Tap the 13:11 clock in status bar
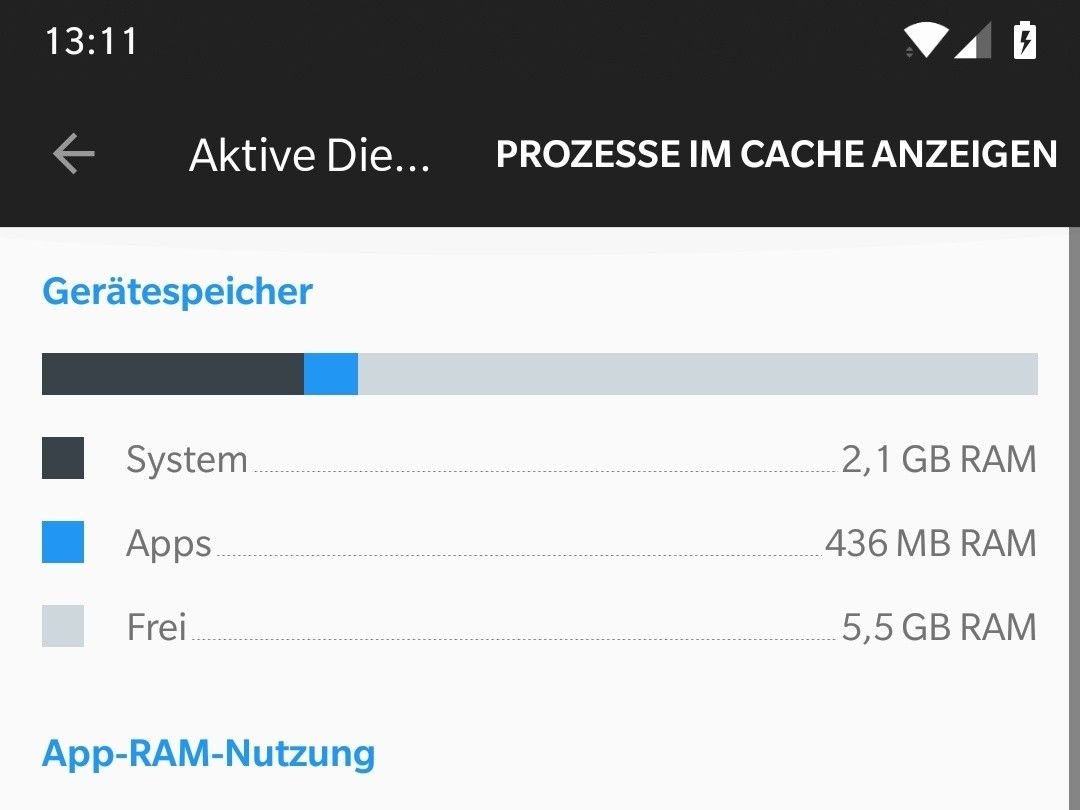This screenshot has width=1080, height=810. pyautogui.click(x=91, y=41)
